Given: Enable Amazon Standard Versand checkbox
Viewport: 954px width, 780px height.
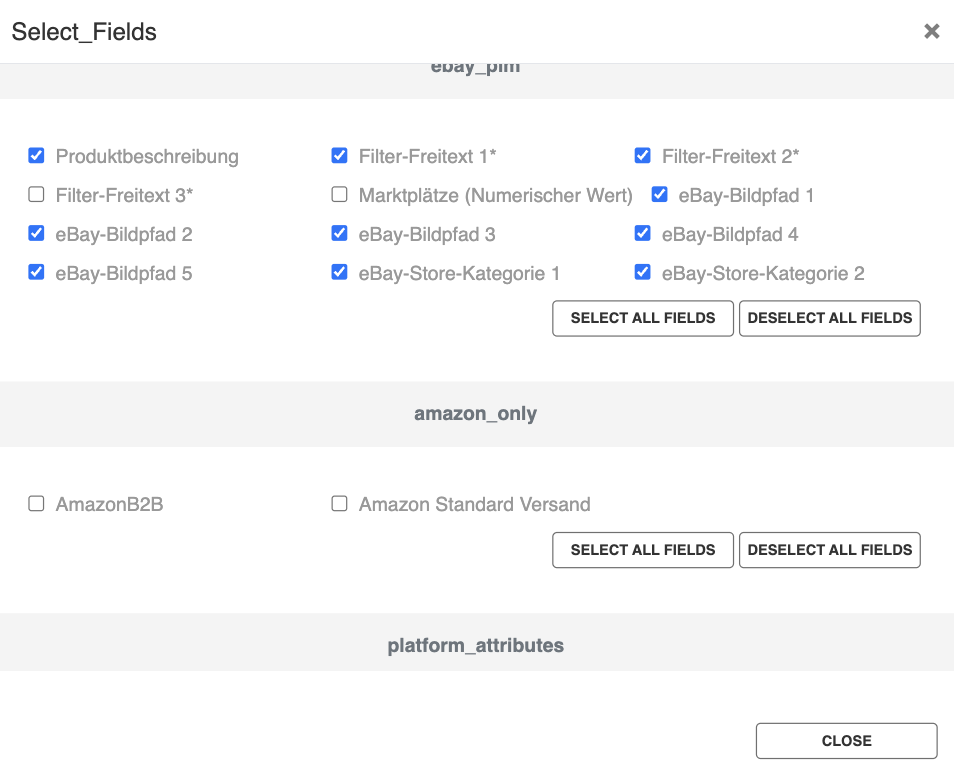Looking at the screenshot, I should [339, 504].
